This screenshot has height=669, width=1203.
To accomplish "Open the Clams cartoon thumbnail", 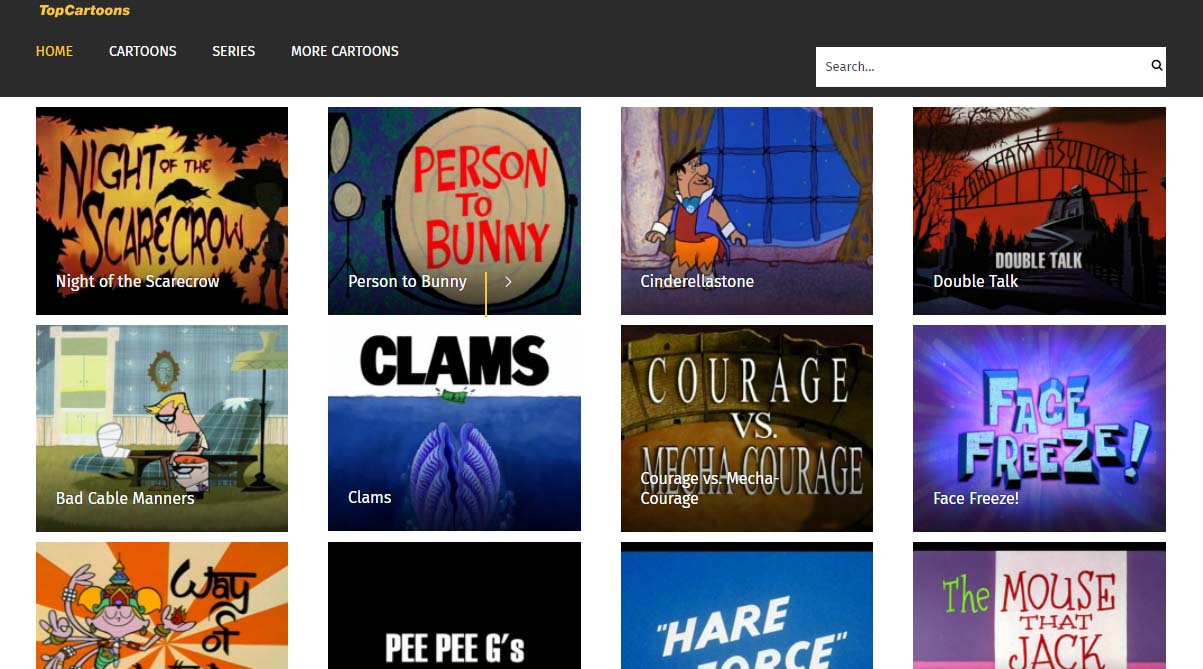I will point(454,428).
